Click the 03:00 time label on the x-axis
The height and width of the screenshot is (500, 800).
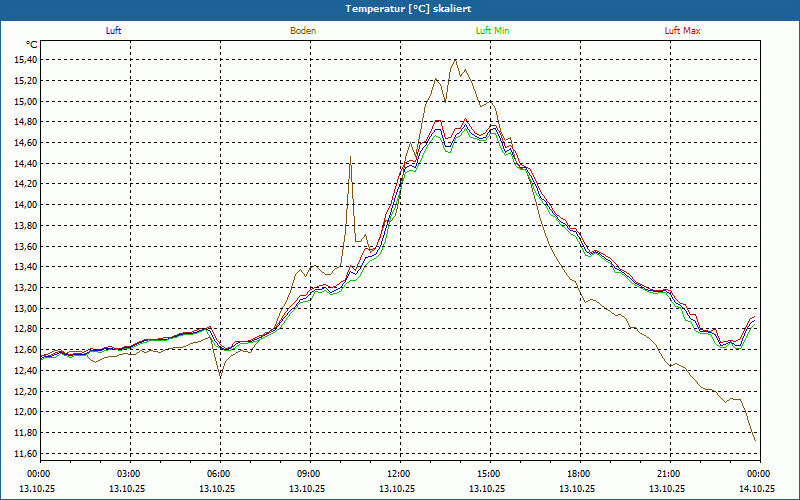point(129,474)
